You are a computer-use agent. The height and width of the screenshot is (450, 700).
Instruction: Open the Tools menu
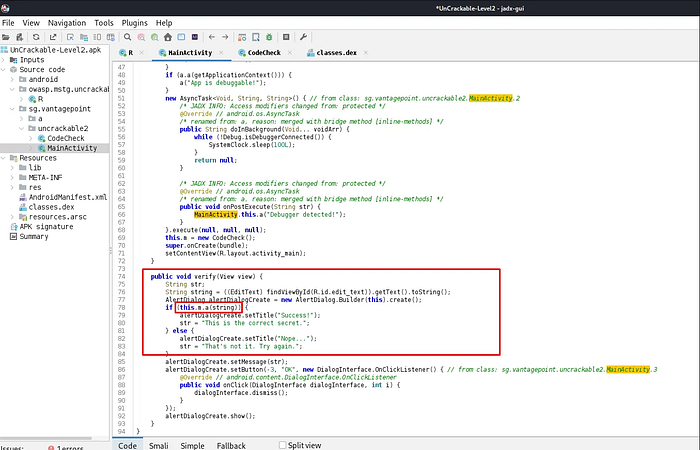pos(104,23)
